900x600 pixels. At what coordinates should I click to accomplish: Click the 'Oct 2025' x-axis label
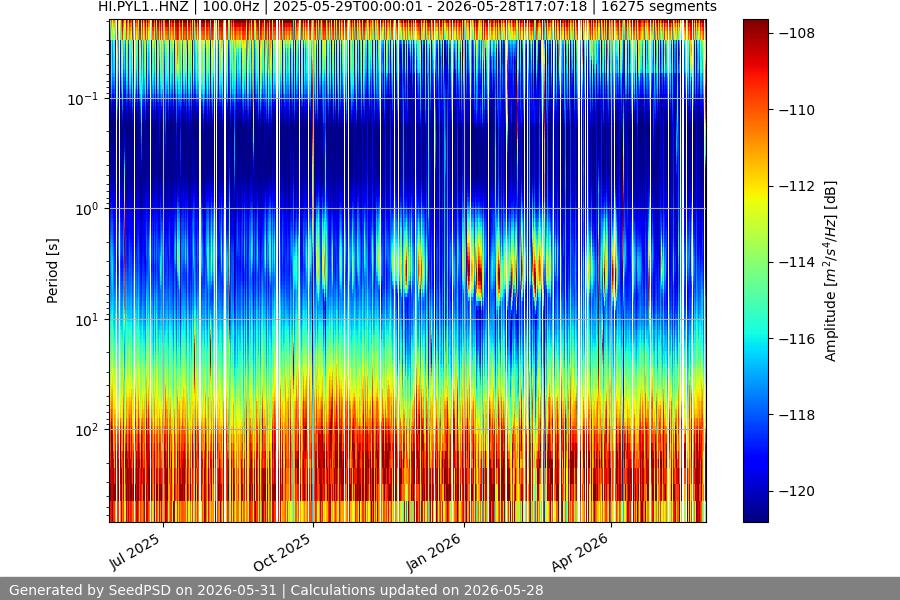click(x=282, y=552)
